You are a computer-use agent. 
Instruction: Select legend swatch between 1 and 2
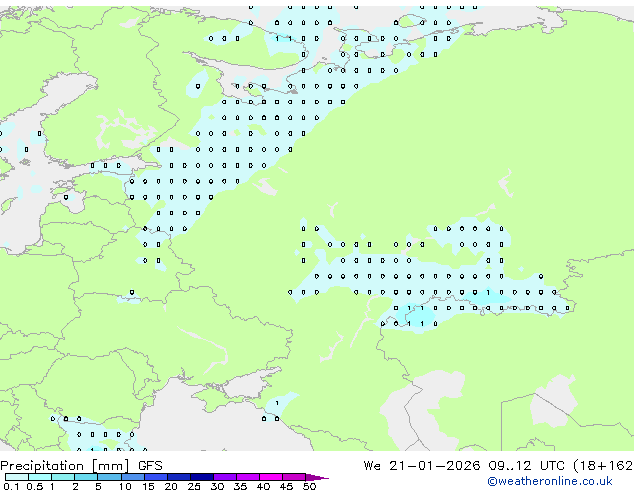[63, 477]
